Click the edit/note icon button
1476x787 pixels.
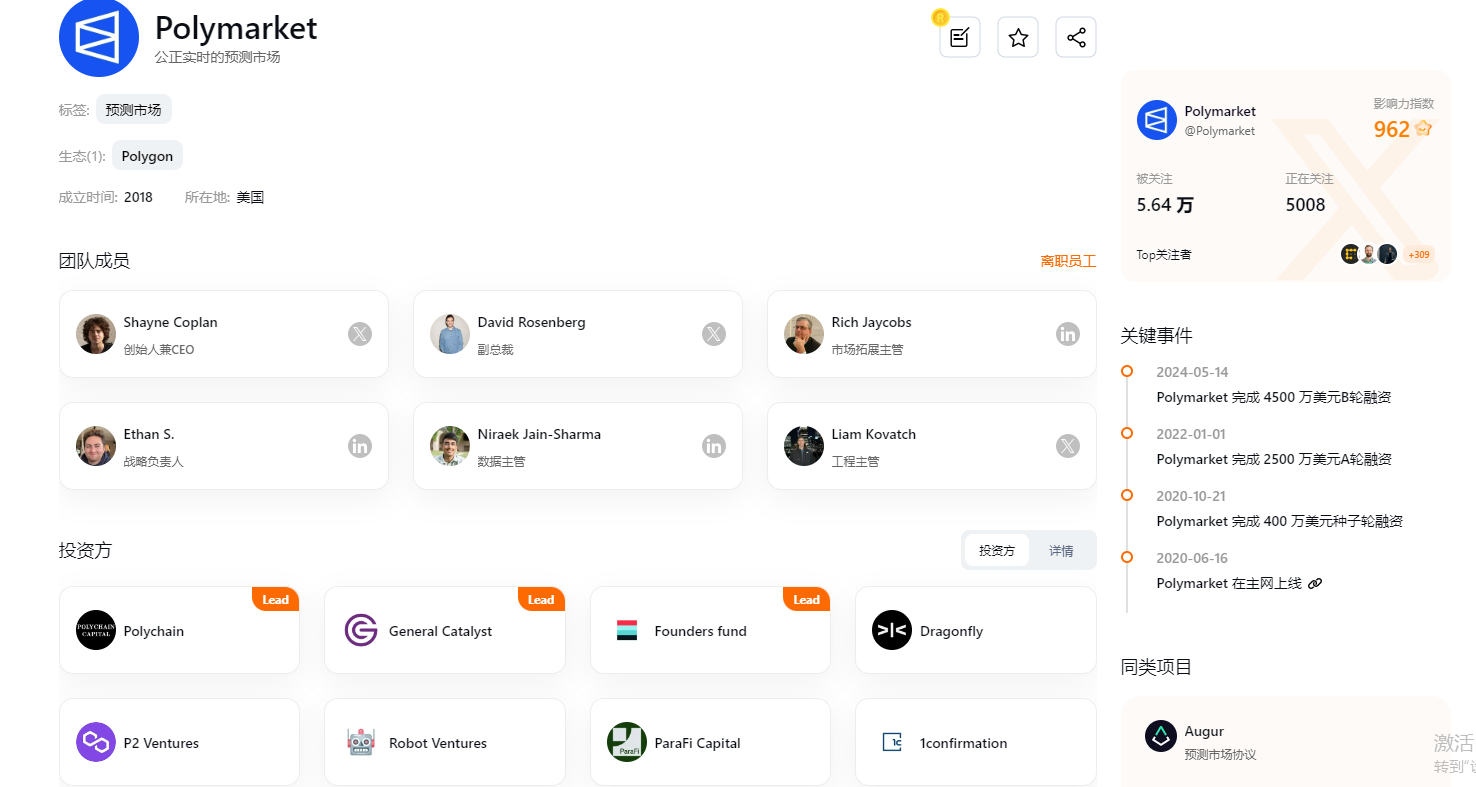[959, 38]
